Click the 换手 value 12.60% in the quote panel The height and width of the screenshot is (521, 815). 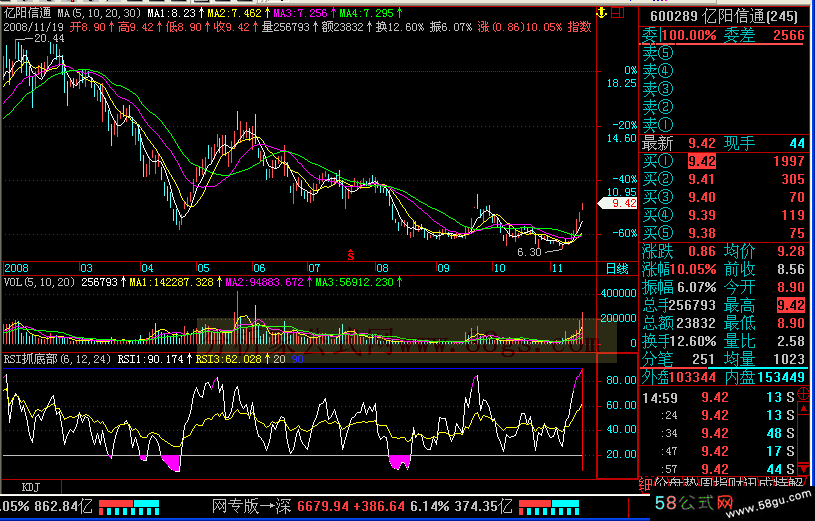coord(693,342)
